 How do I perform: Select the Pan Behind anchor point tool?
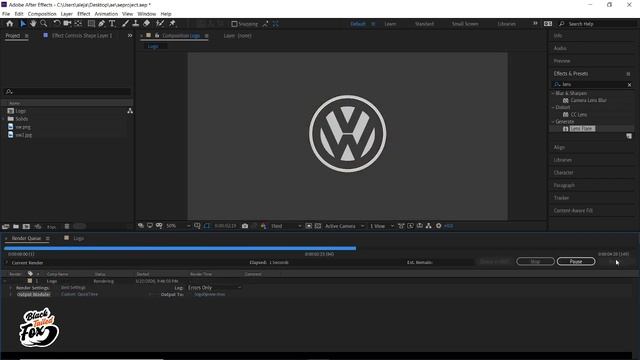coord(78,24)
